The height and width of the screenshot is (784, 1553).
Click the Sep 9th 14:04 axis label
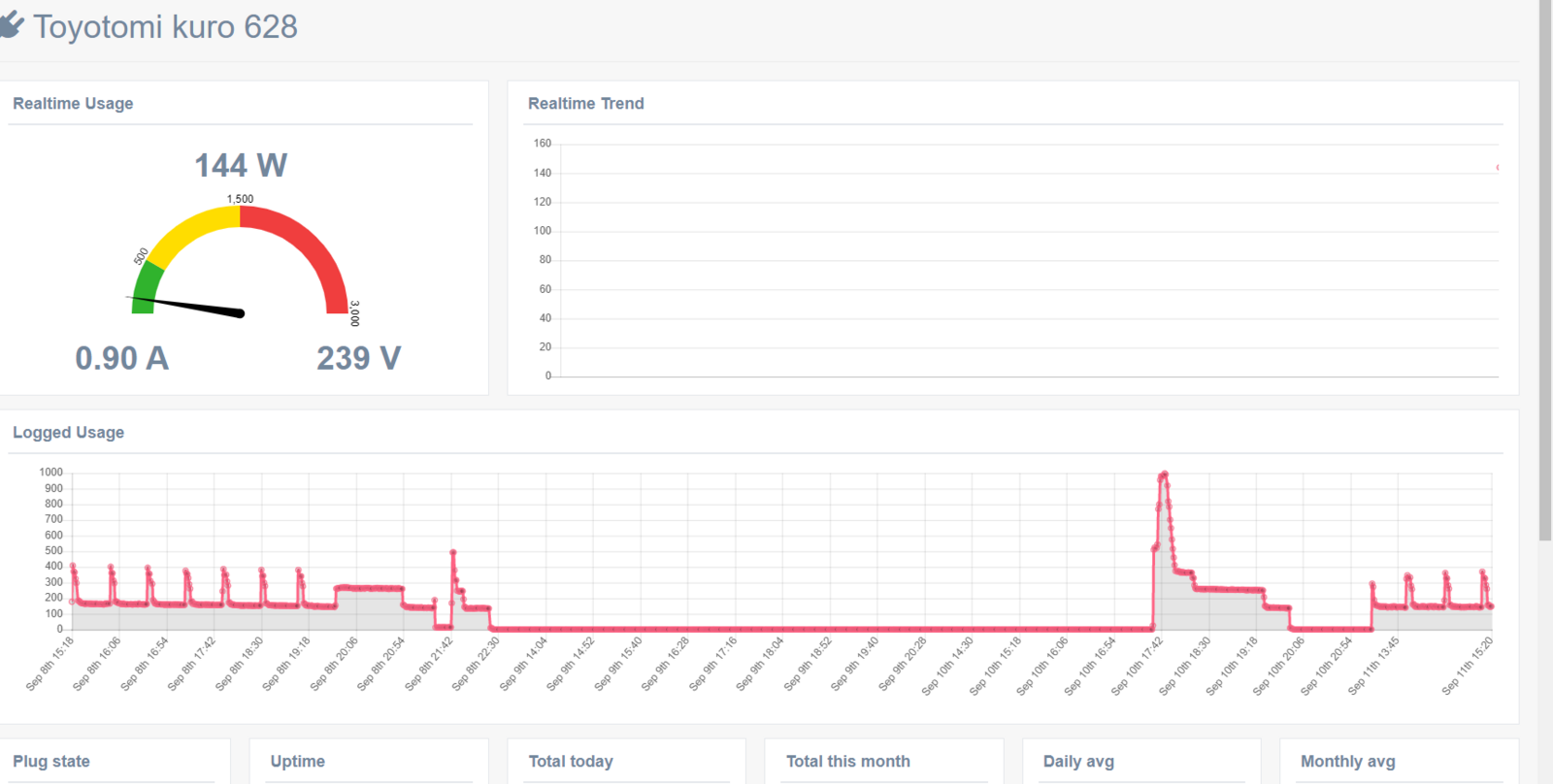[x=524, y=664]
